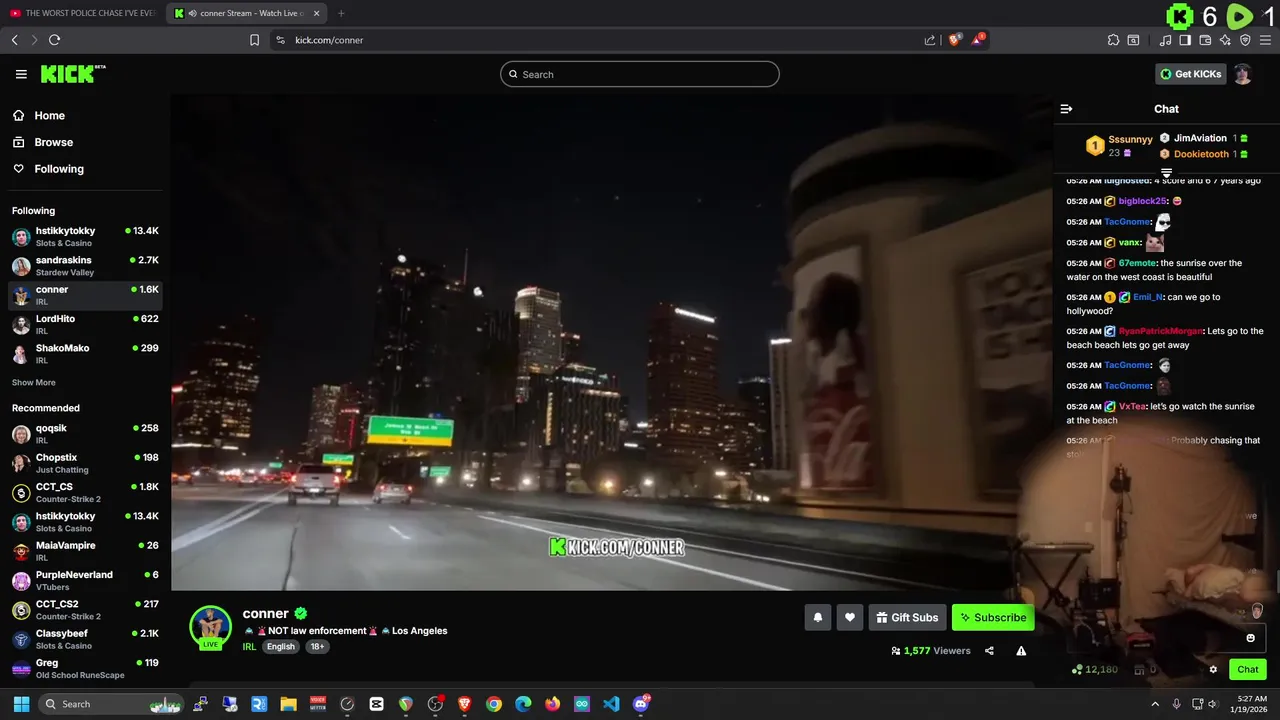Viewport: 1280px width, 720px height.
Task: Open recommended channel Chopstix
Action: [x=85, y=463]
